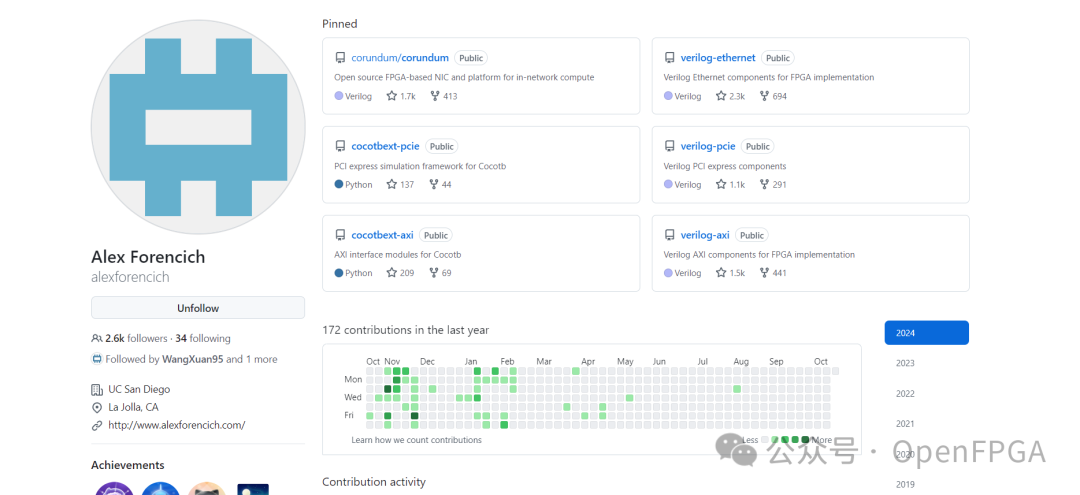Click the La Jolla location pin icon

[96, 407]
